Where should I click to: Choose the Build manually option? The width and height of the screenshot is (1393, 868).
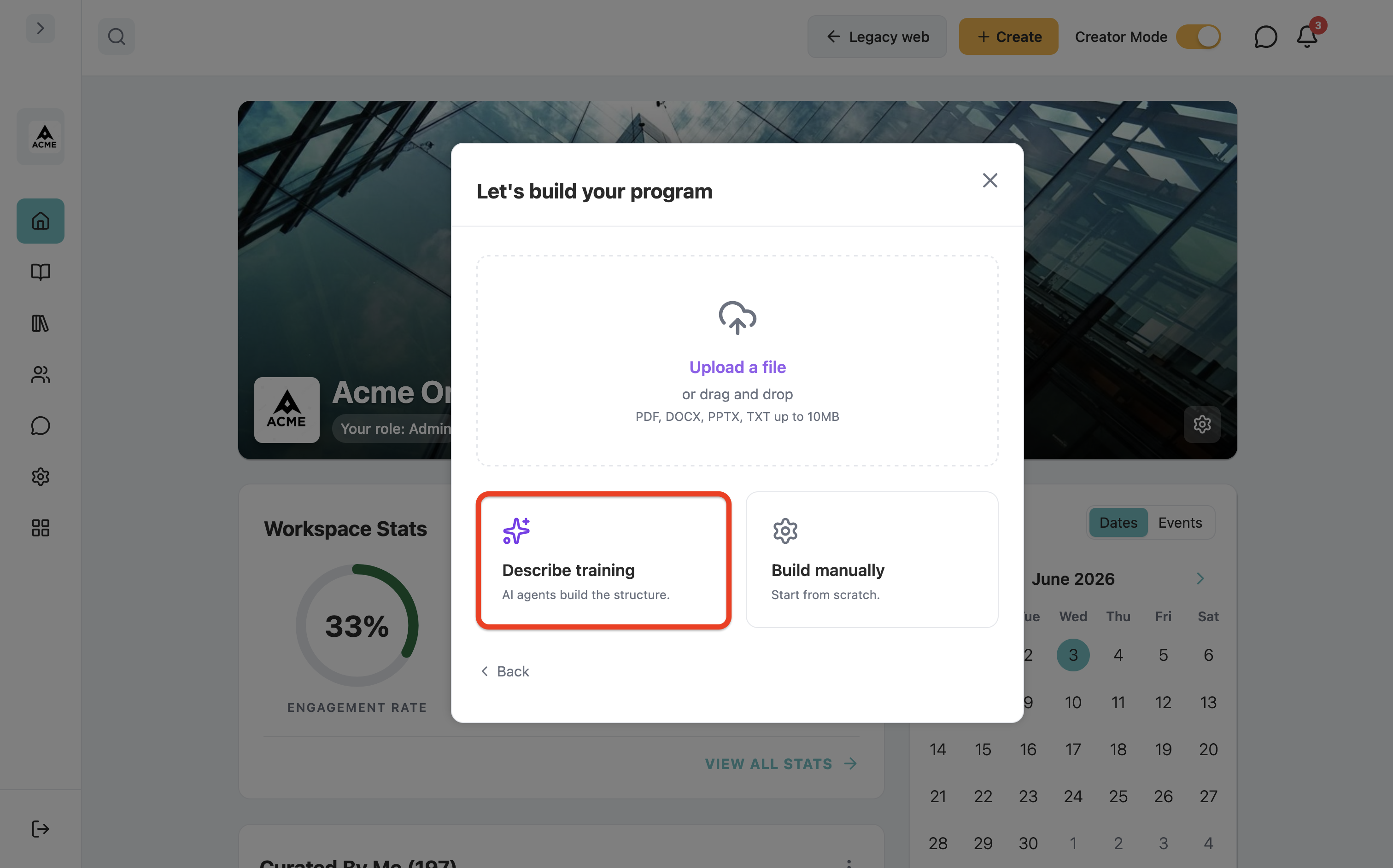872,560
